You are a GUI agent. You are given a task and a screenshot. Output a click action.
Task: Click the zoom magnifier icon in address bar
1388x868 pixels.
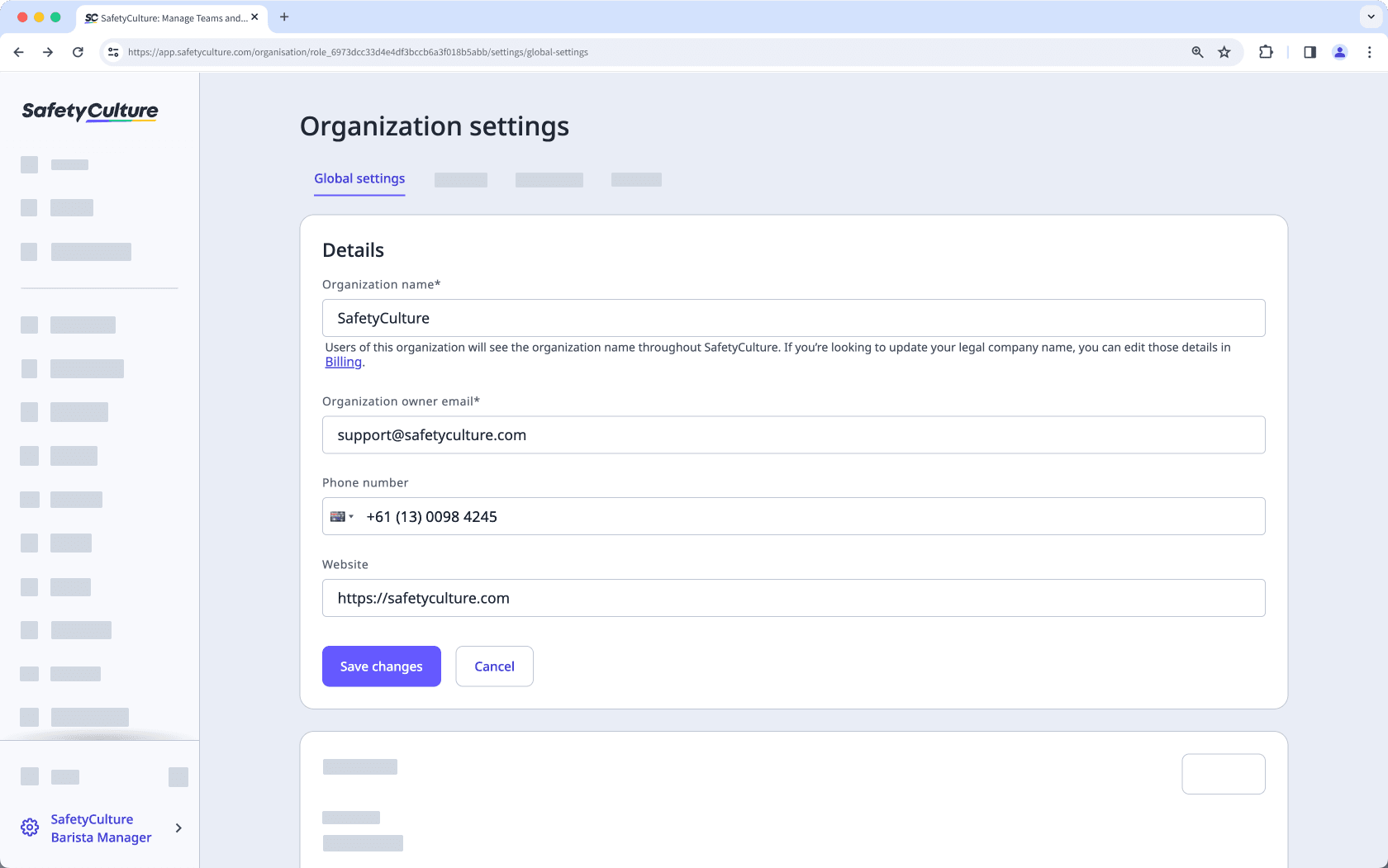coord(1196,51)
